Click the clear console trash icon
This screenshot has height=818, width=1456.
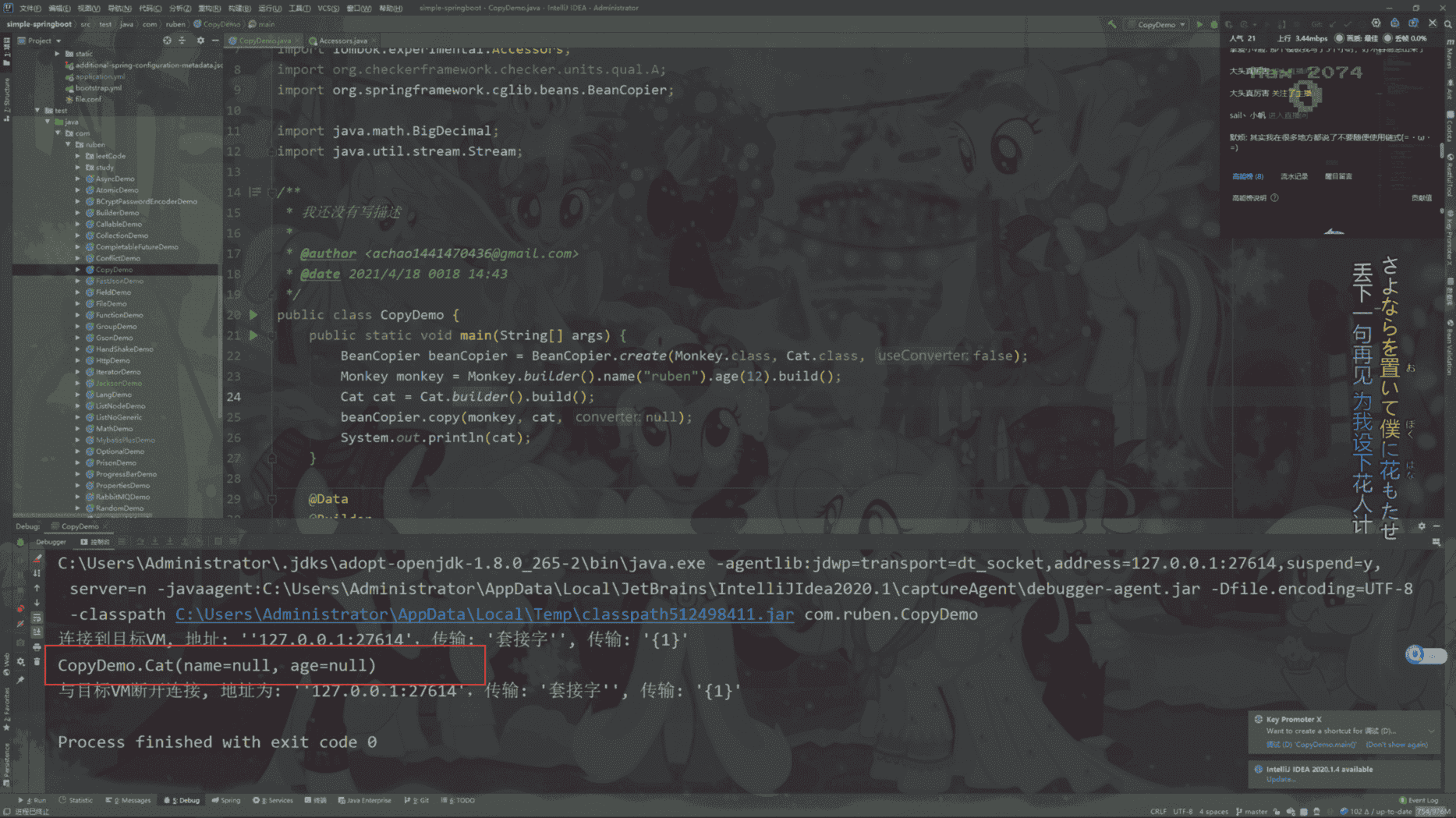(x=37, y=661)
